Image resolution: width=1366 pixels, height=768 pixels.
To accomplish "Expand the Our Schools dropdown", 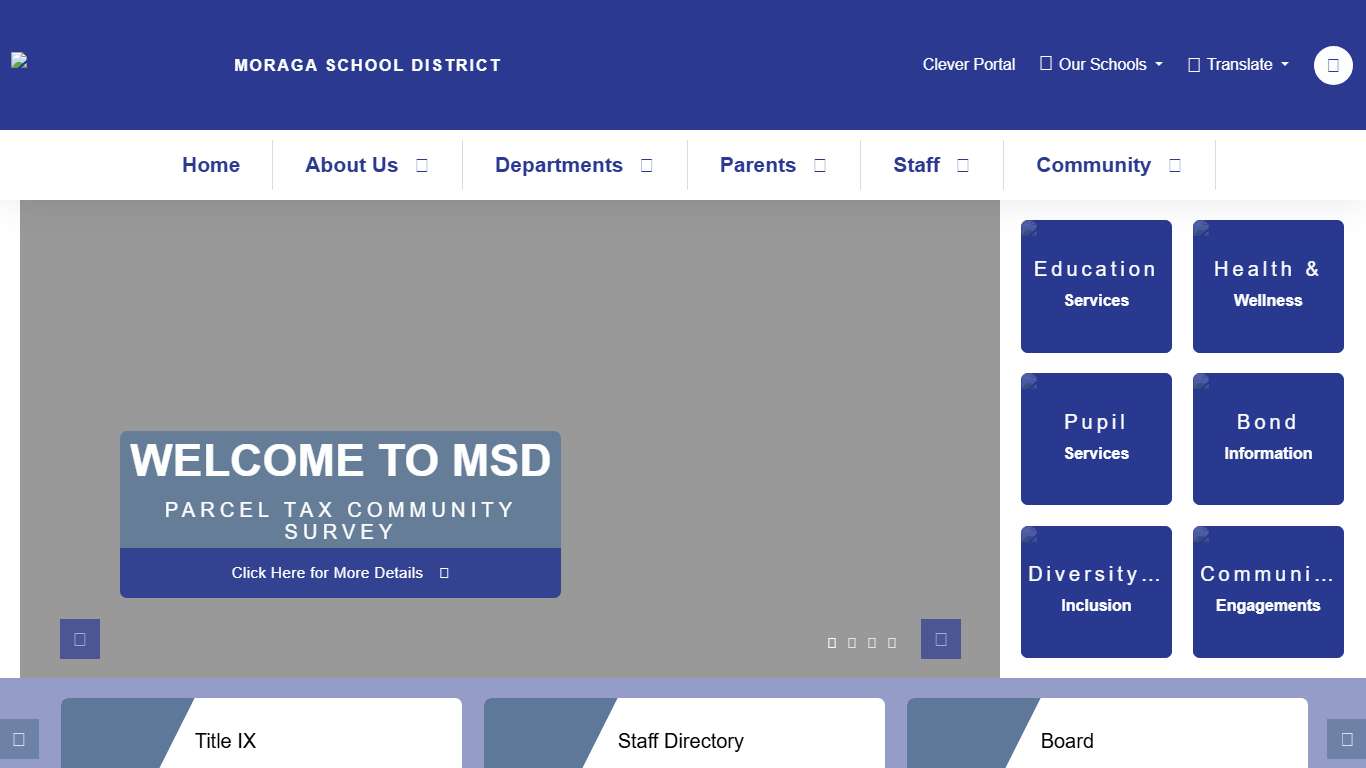I will tap(1101, 64).
